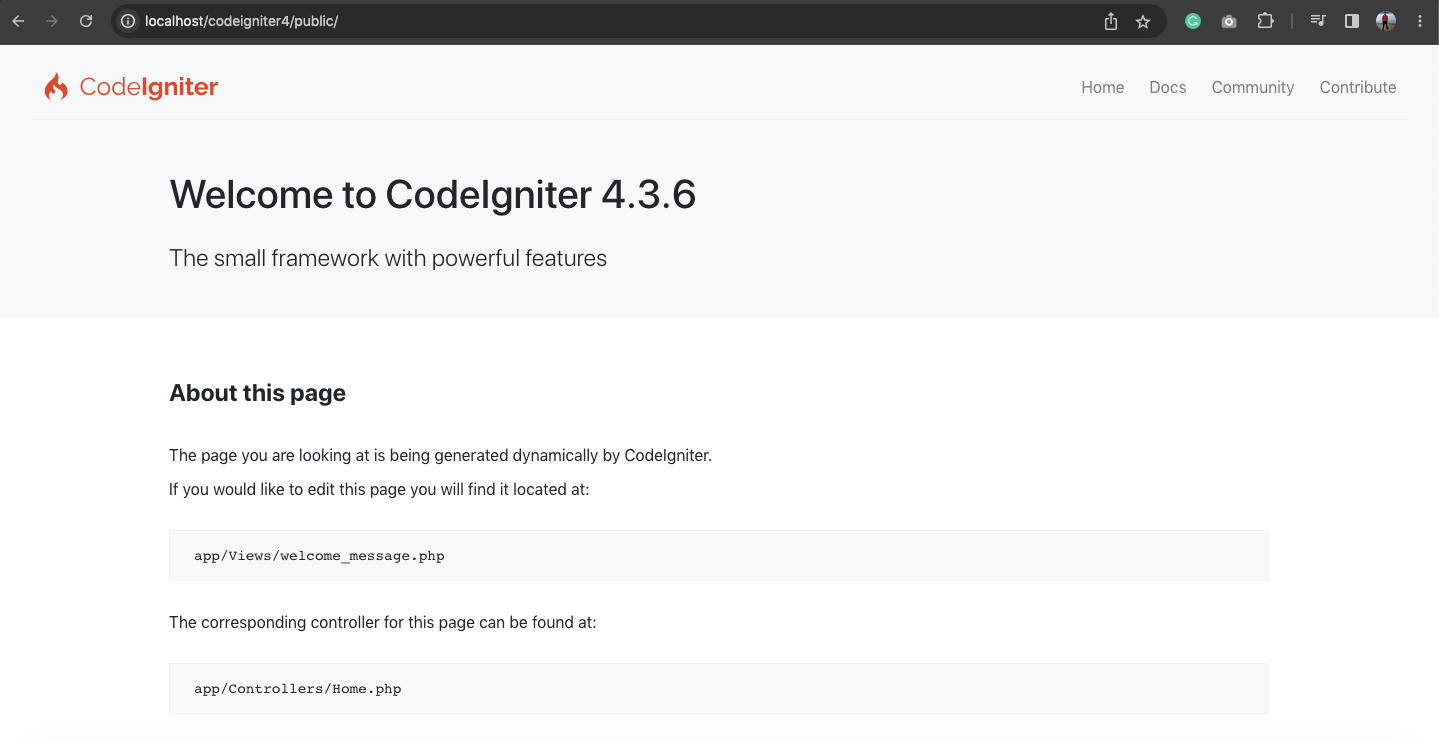Click the 'About this page' heading
The height and width of the screenshot is (741, 1439).
tap(257, 393)
